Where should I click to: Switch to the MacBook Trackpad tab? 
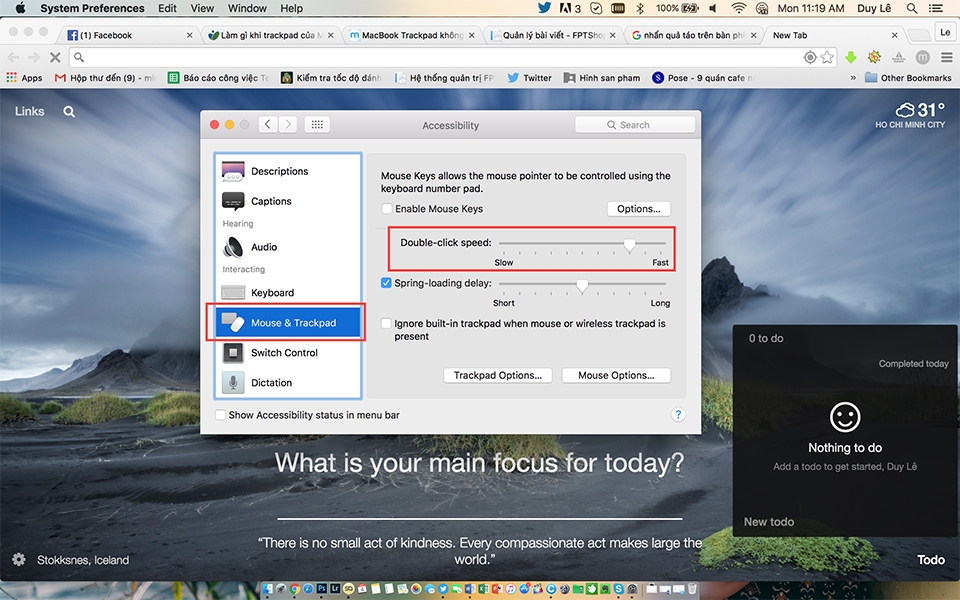(x=412, y=35)
